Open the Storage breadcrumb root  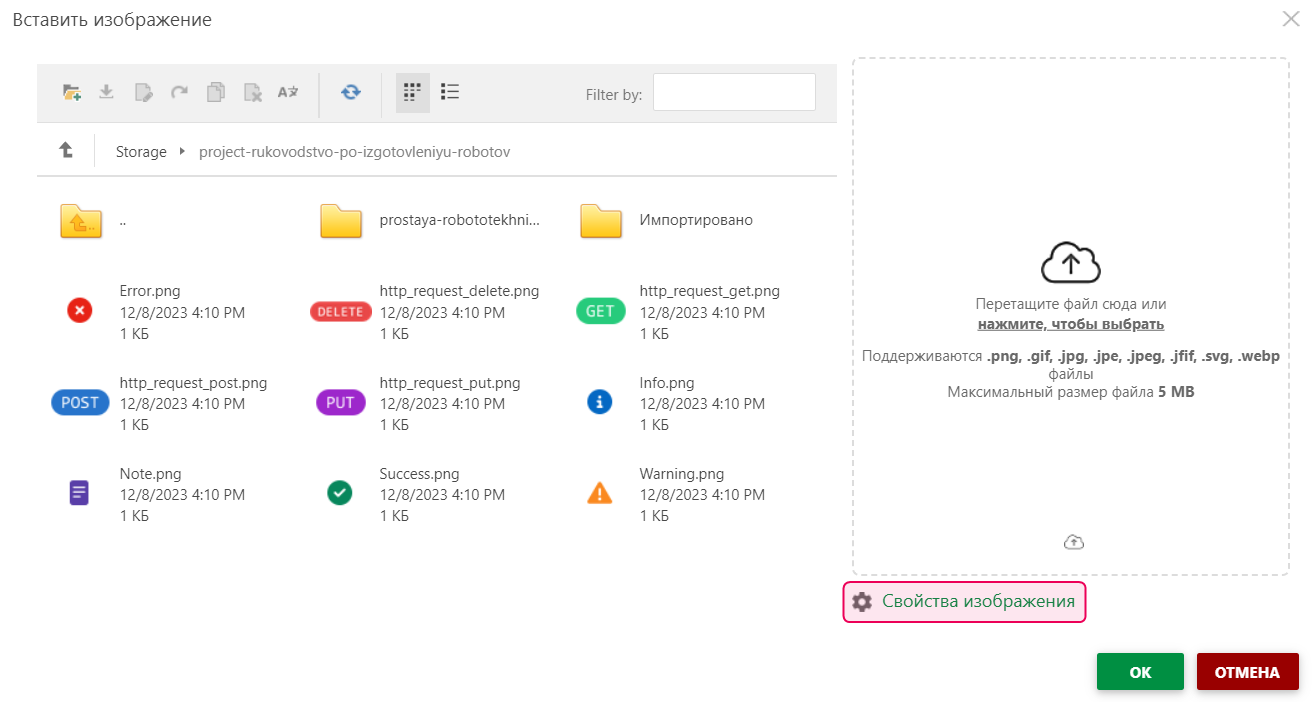click(141, 152)
